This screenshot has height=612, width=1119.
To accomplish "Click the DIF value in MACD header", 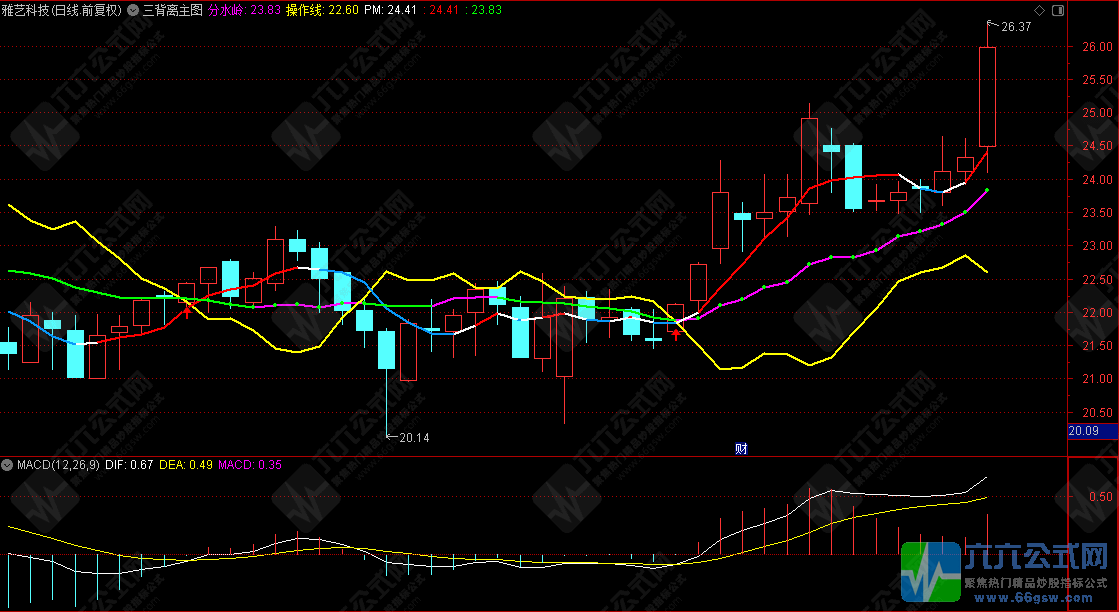I will [130, 465].
